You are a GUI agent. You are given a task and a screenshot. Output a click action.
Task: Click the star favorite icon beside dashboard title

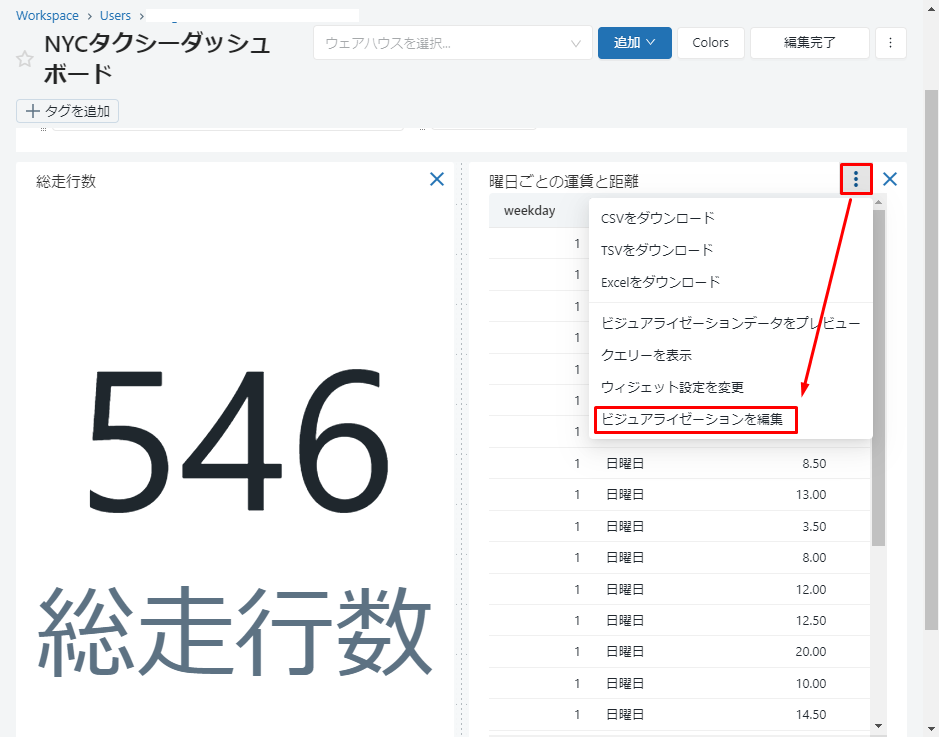[25, 59]
